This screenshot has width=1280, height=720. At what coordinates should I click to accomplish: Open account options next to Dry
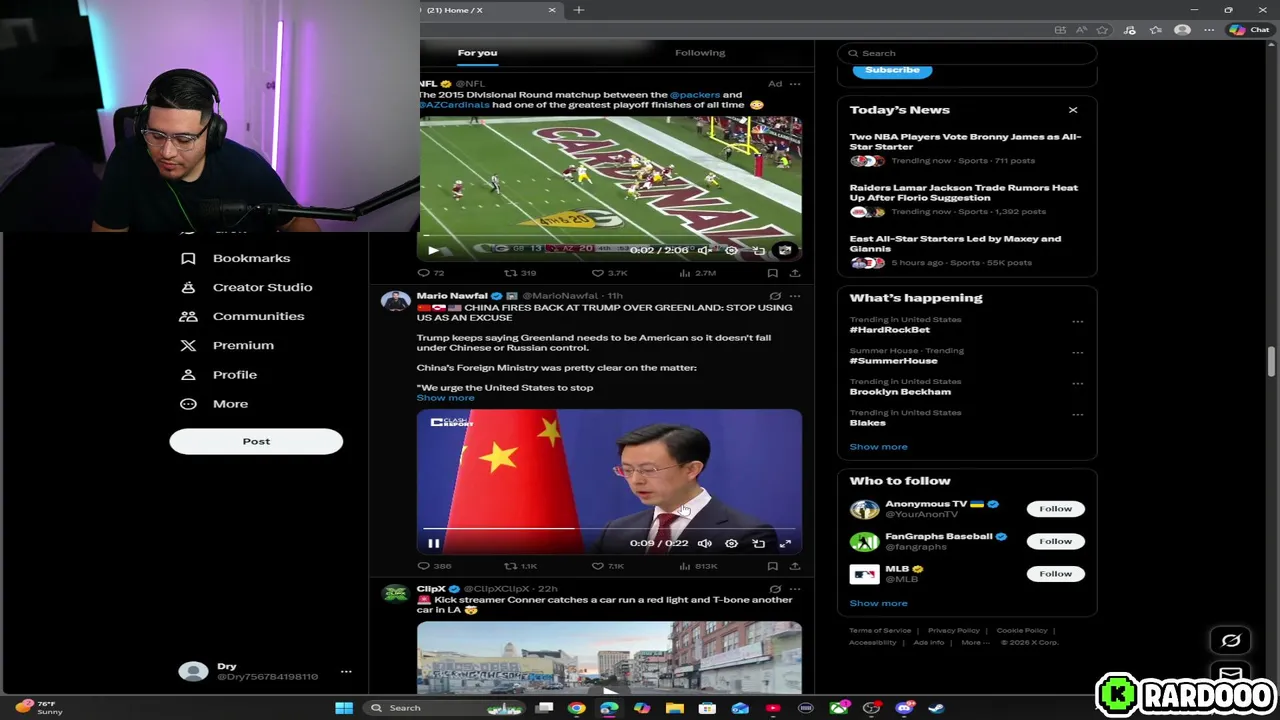[346, 672]
